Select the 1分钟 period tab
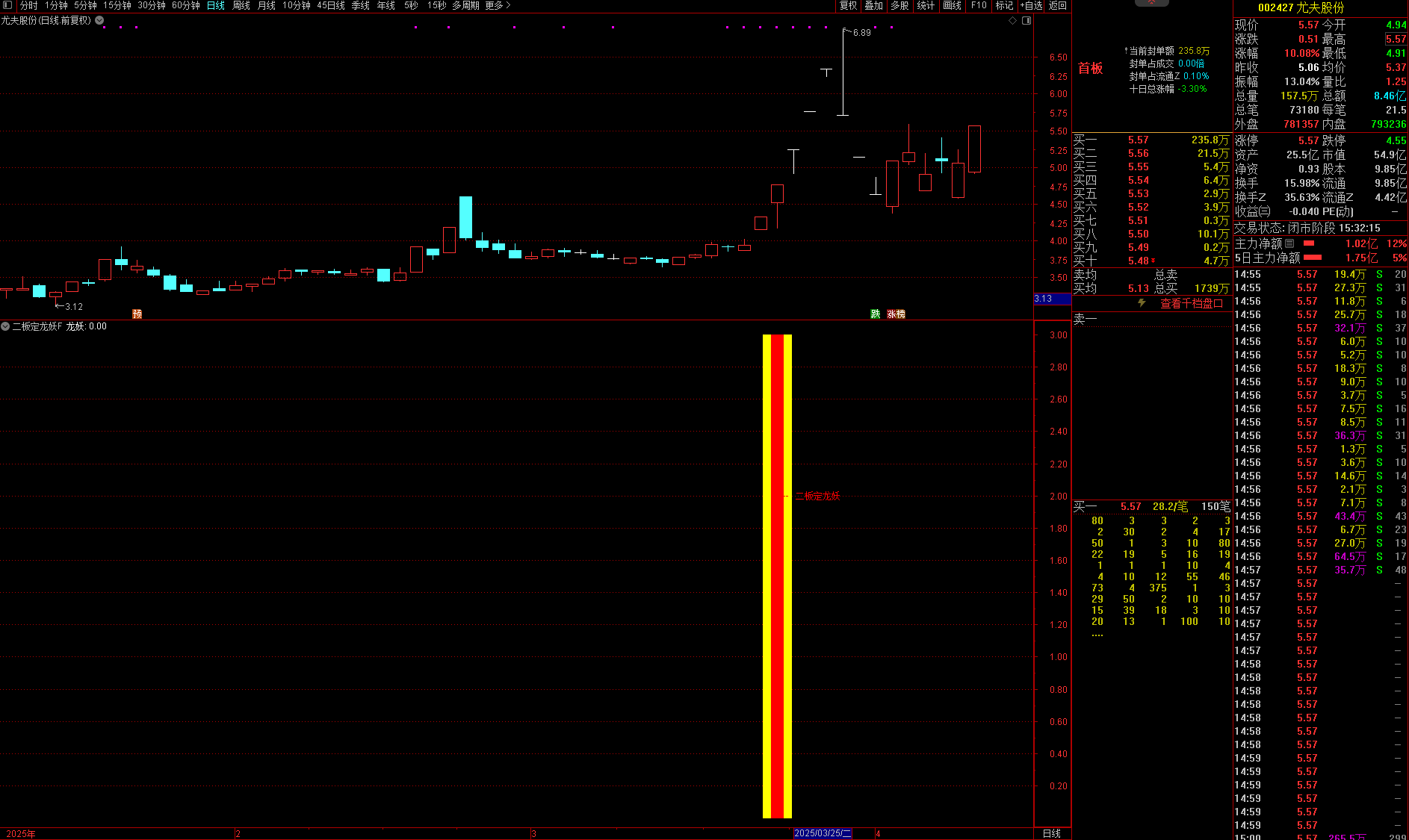This screenshot has width=1409, height=840. 56,5
